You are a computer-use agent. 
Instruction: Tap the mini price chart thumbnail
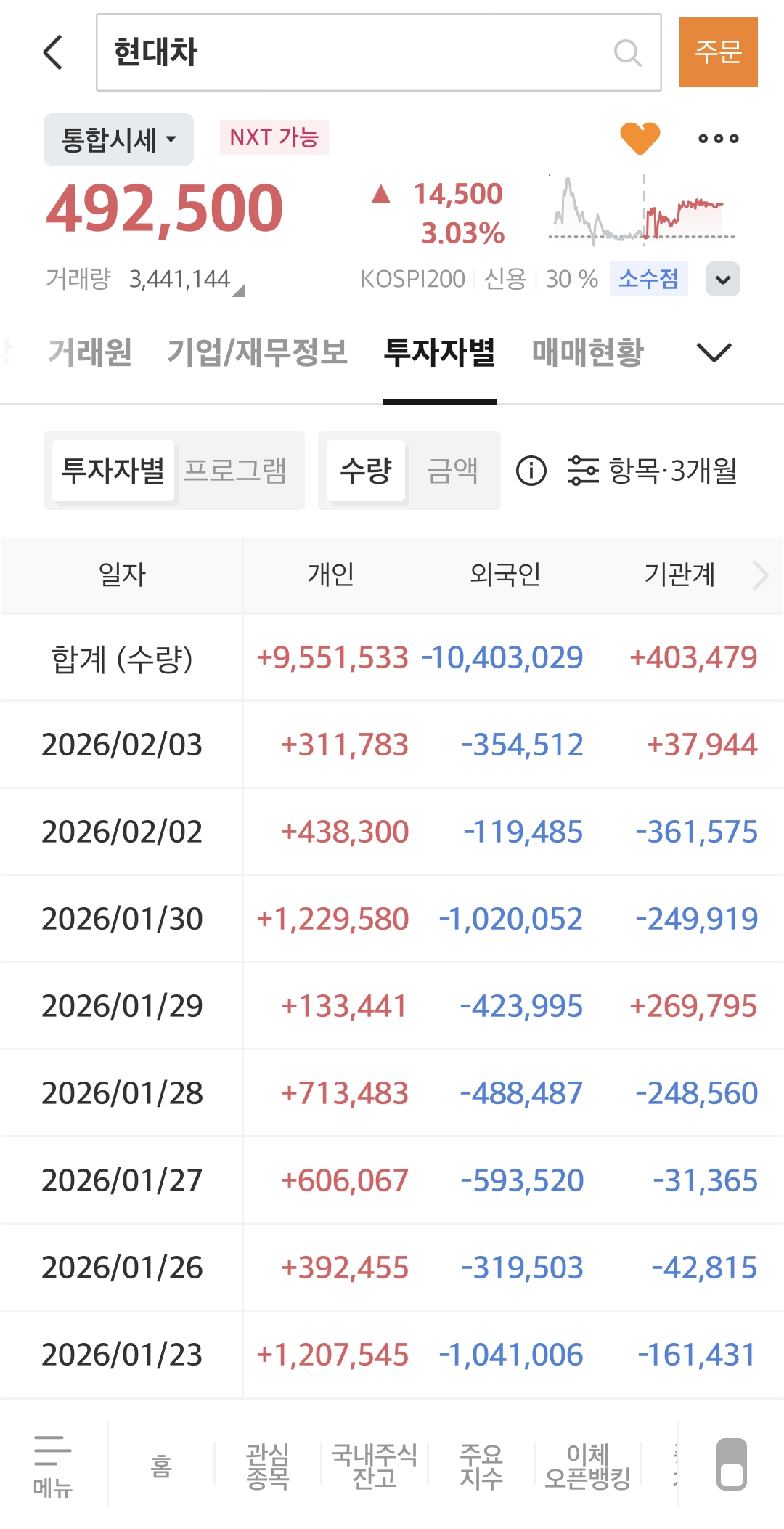tap(642, 209)
